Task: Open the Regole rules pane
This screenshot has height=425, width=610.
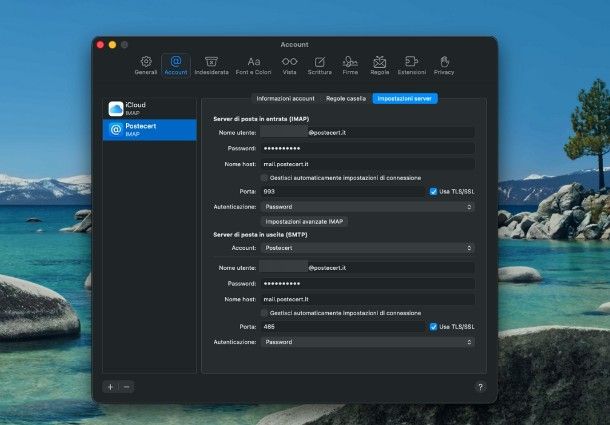Action: 380,65
